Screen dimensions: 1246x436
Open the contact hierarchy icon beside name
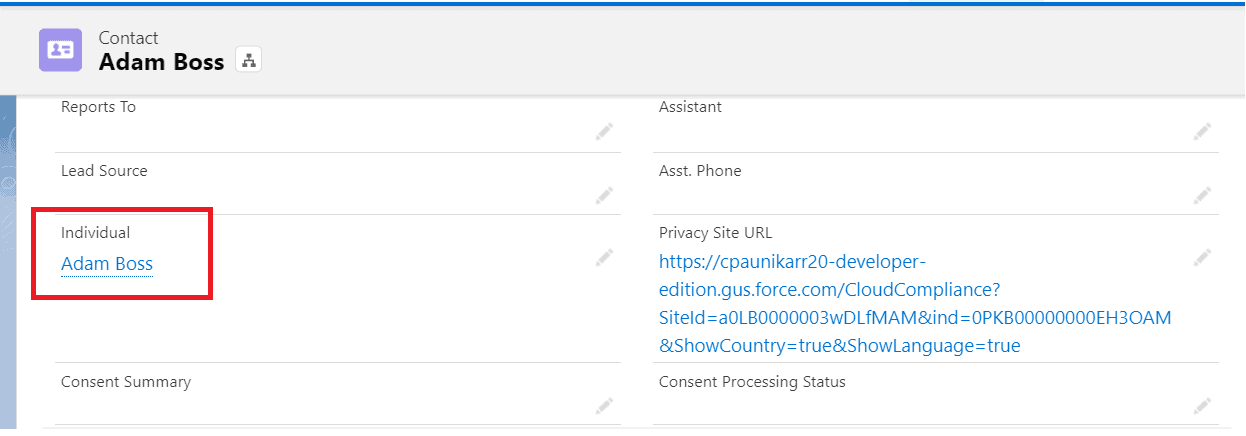(x=248, y=60)
